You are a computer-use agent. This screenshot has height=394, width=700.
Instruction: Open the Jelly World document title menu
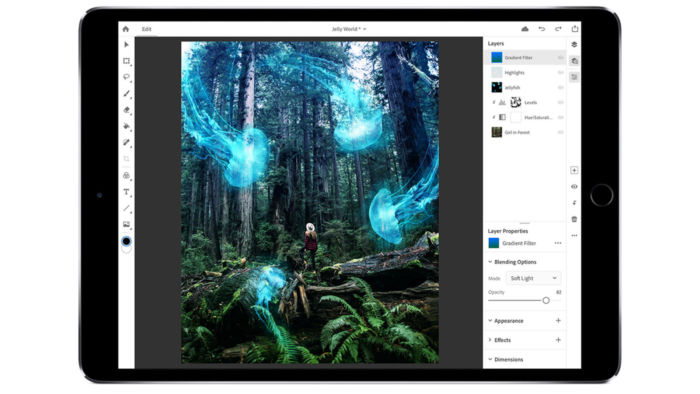coord(349,29)
